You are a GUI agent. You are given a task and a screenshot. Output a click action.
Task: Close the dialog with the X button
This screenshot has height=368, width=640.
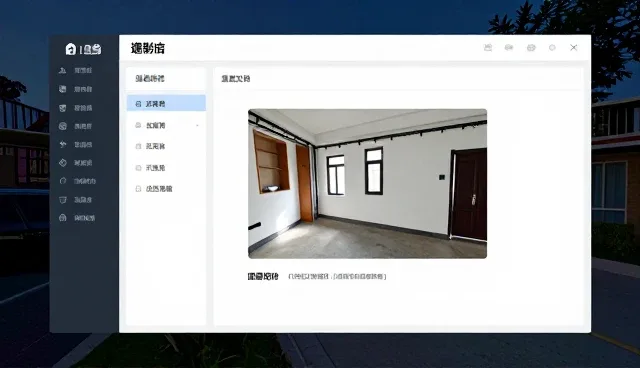click(573, 48)
